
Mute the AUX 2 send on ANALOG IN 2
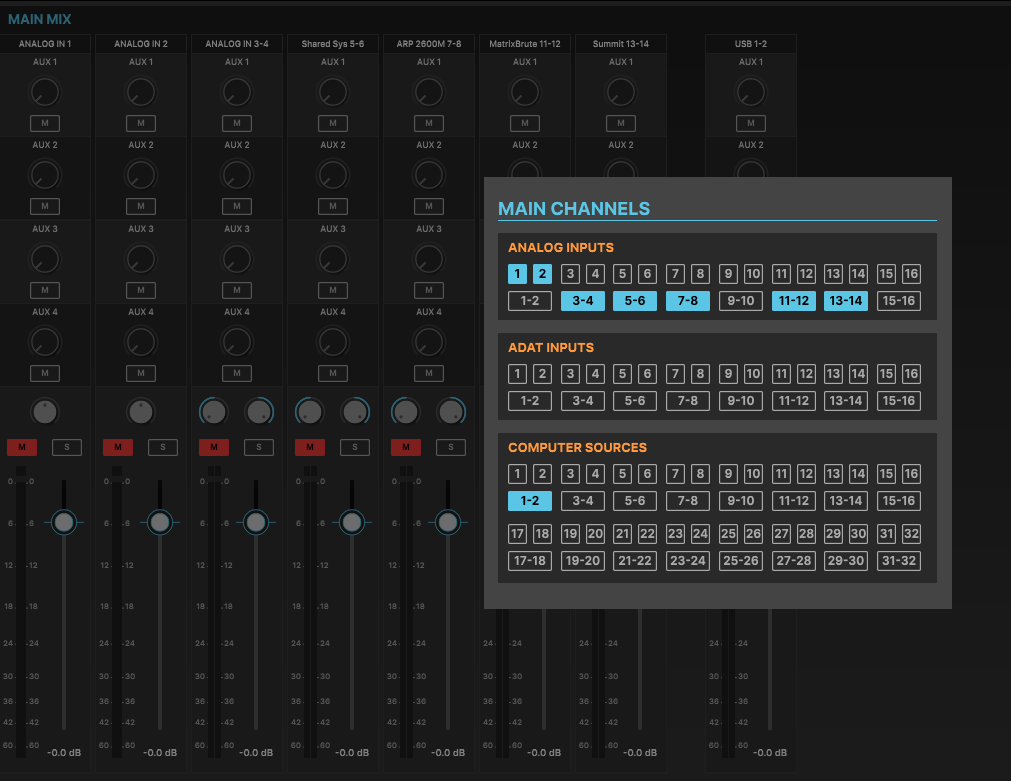click(141, 206)
